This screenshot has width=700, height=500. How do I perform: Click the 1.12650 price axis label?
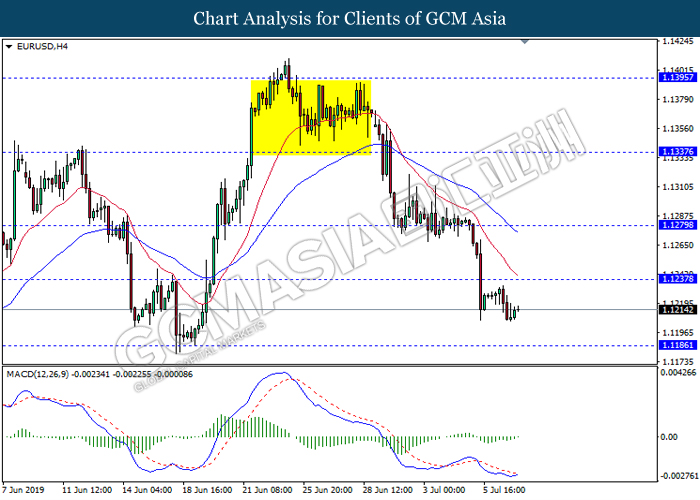tap(678, 245)
